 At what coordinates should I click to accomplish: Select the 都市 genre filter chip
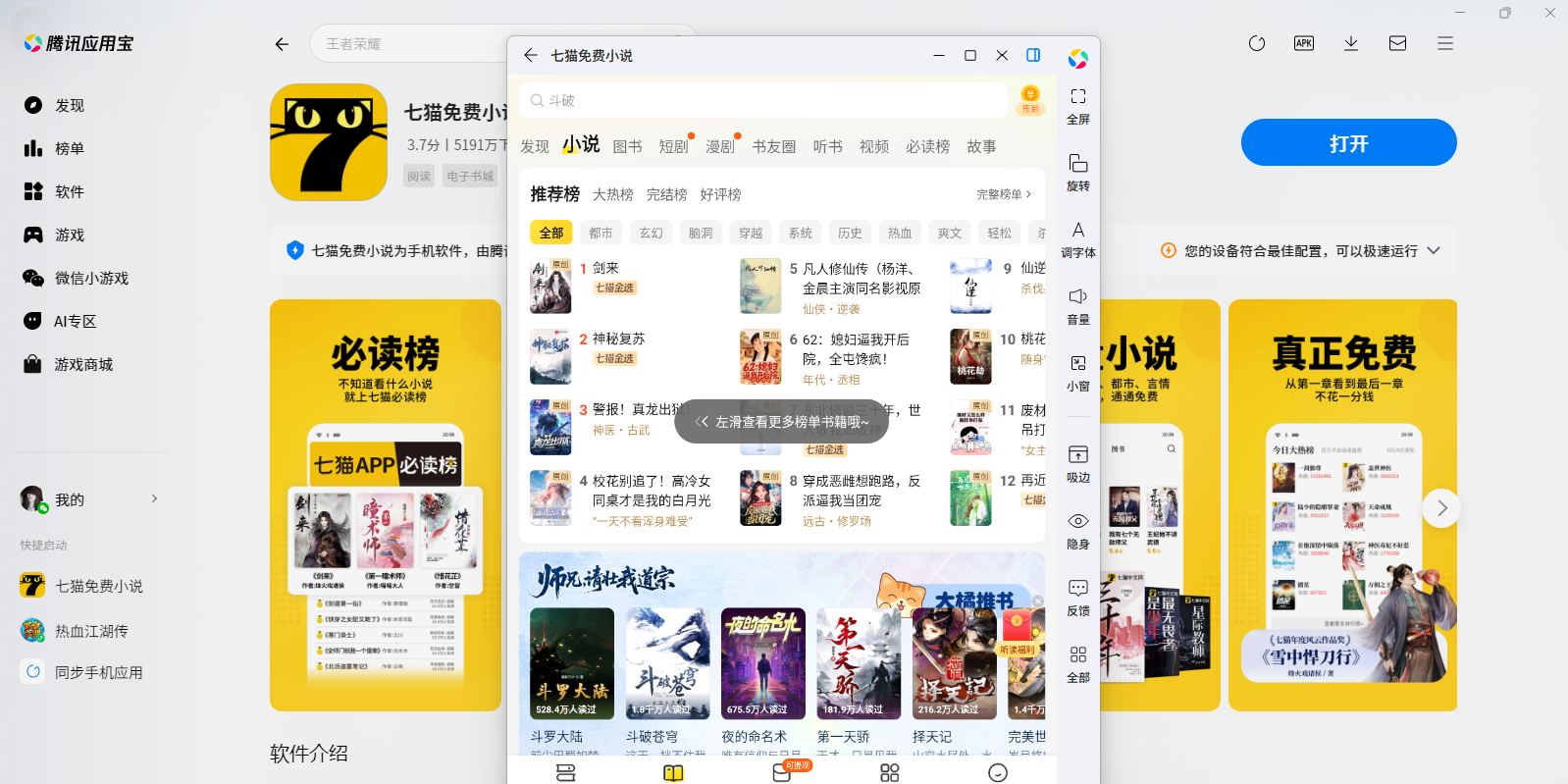[x=601, y=233]
